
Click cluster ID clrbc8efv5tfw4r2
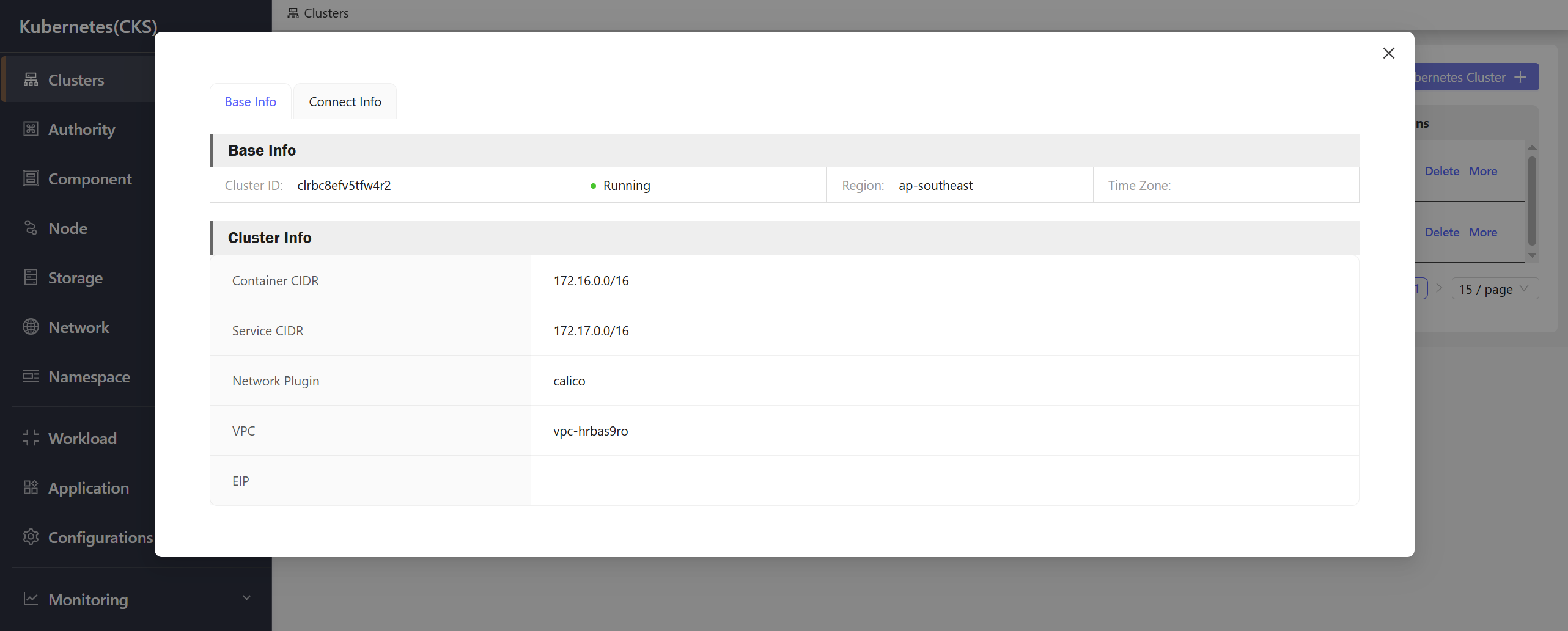coord(344,185)
